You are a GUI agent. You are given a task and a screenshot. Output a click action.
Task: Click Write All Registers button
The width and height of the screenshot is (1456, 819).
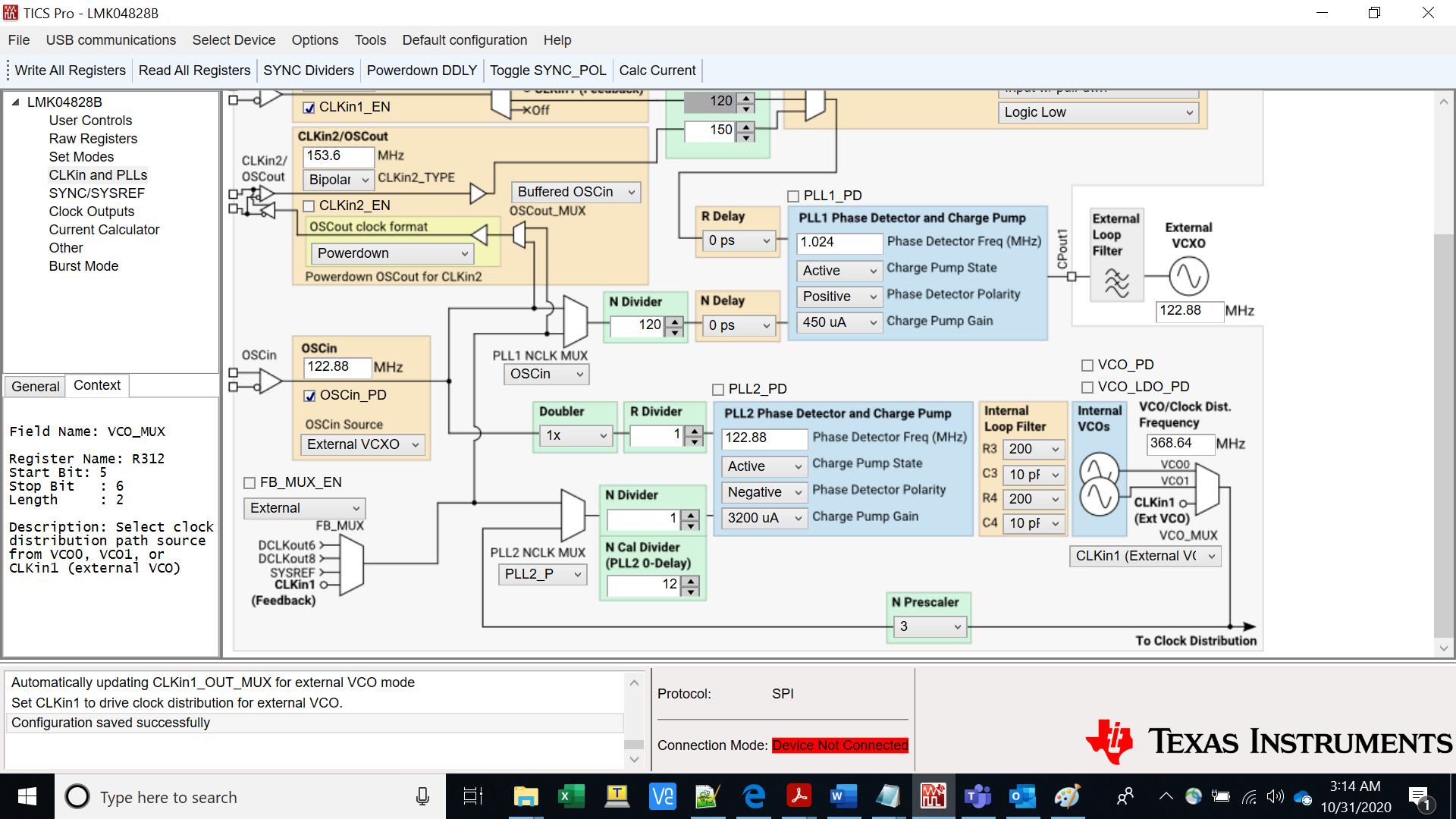(x=70, y=71)
